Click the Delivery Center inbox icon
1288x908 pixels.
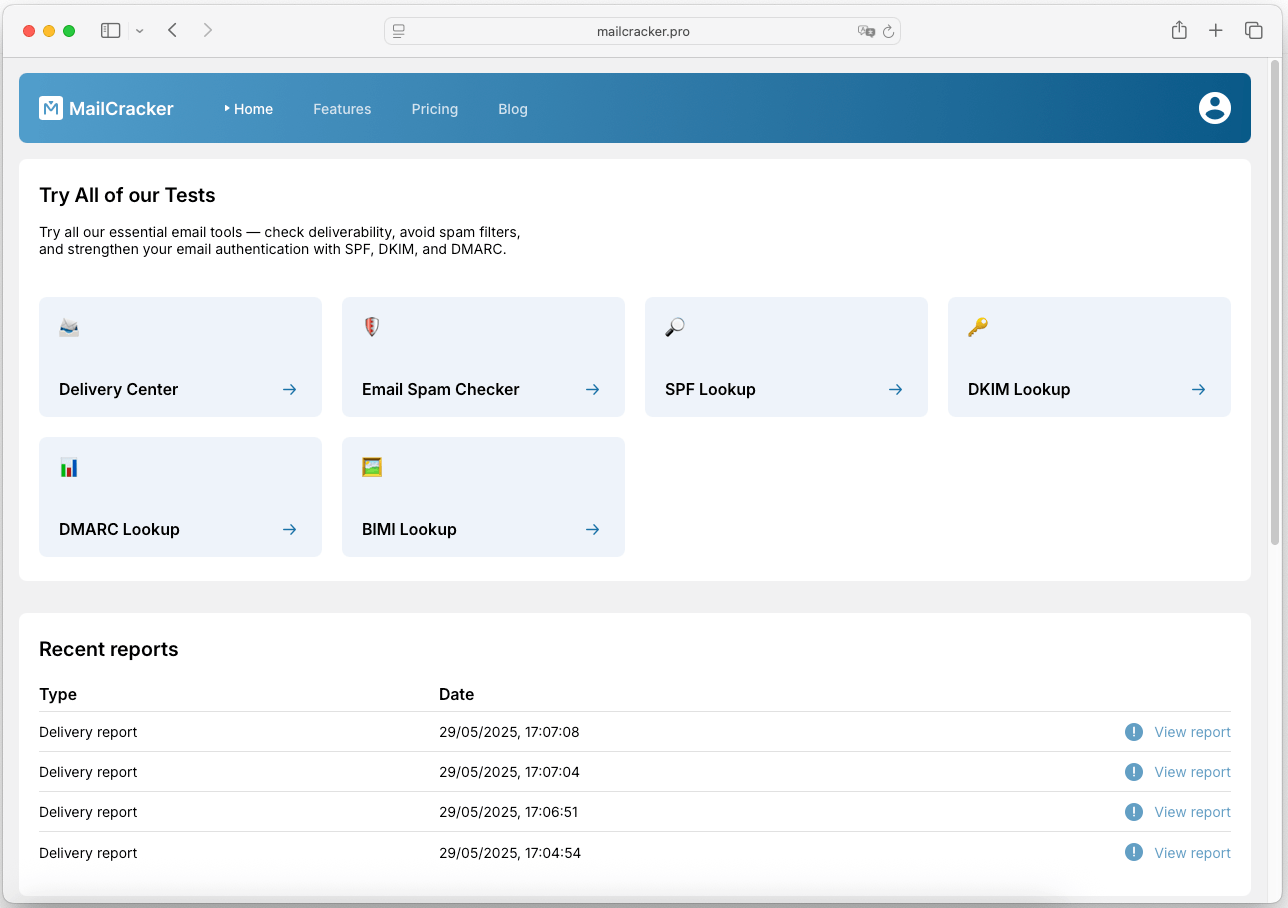click(69, 327)
